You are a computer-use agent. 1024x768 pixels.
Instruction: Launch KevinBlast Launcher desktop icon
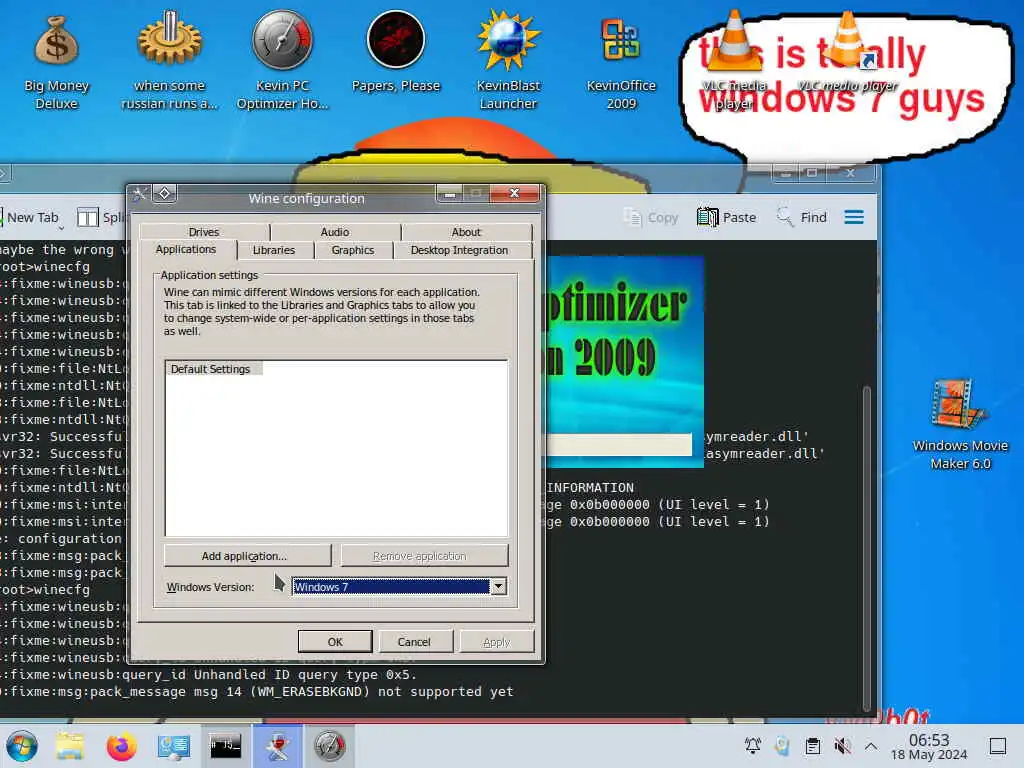(508, 61)
